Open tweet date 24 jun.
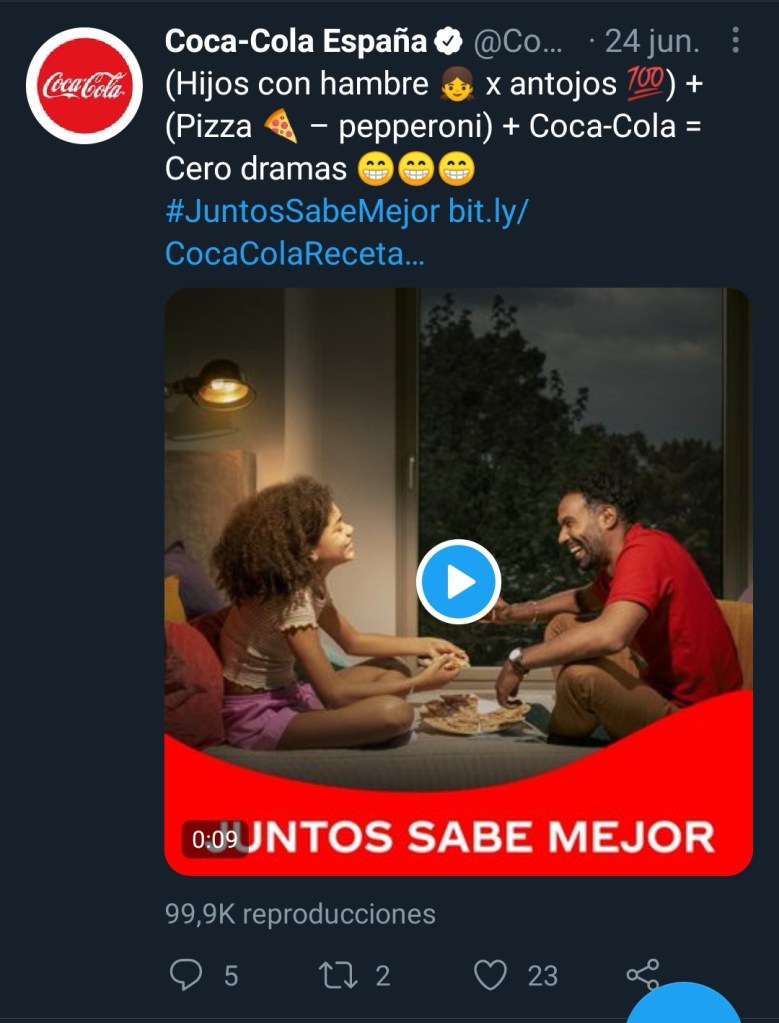The image size is (779, 1023). [x=652, y=42]
